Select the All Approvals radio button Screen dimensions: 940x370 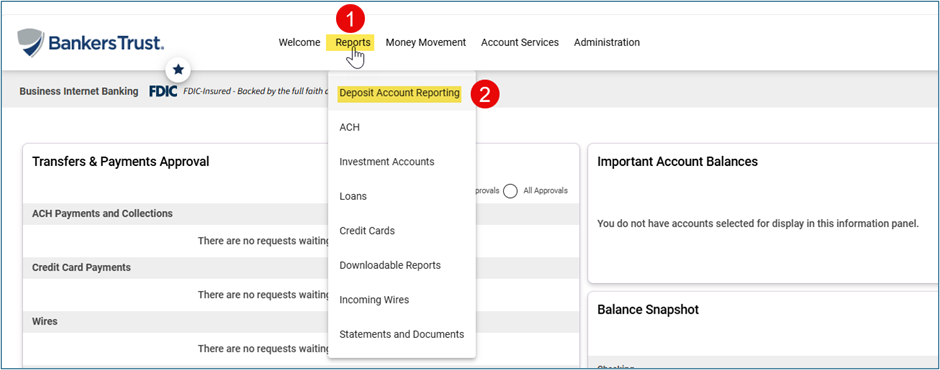tap(510, 191)
